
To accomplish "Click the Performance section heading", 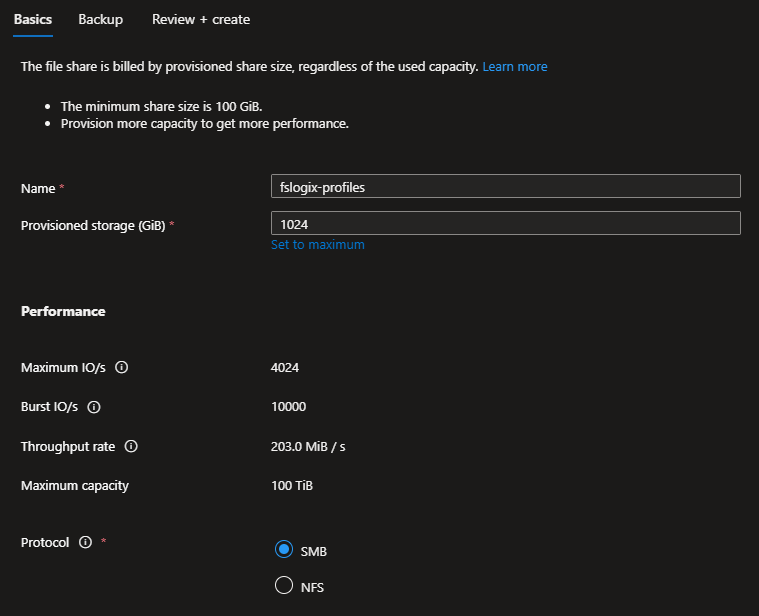I will tap(63, 312).
